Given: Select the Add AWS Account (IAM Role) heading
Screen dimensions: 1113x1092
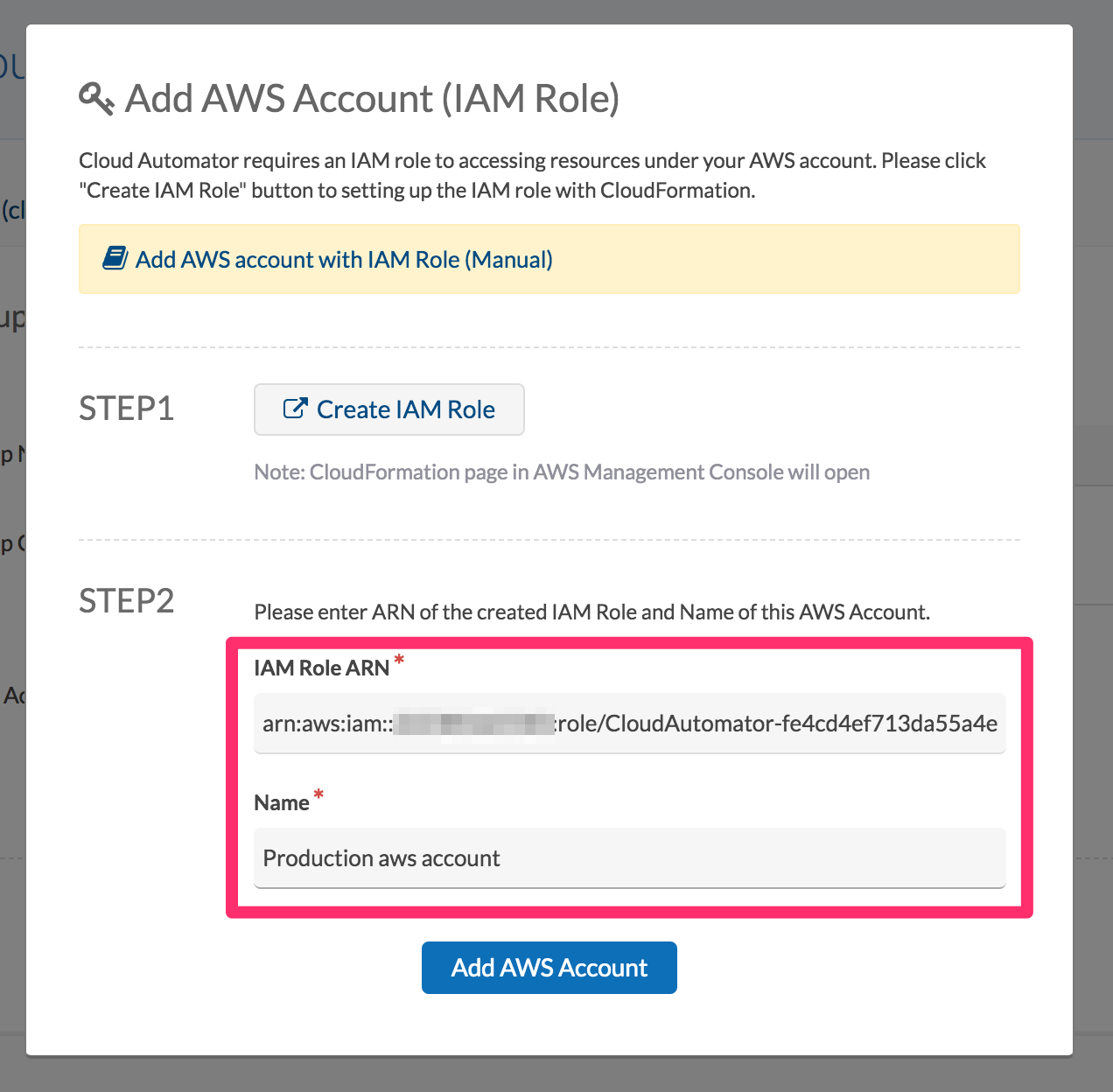Looking at the screenshot, I should [372, 98].
